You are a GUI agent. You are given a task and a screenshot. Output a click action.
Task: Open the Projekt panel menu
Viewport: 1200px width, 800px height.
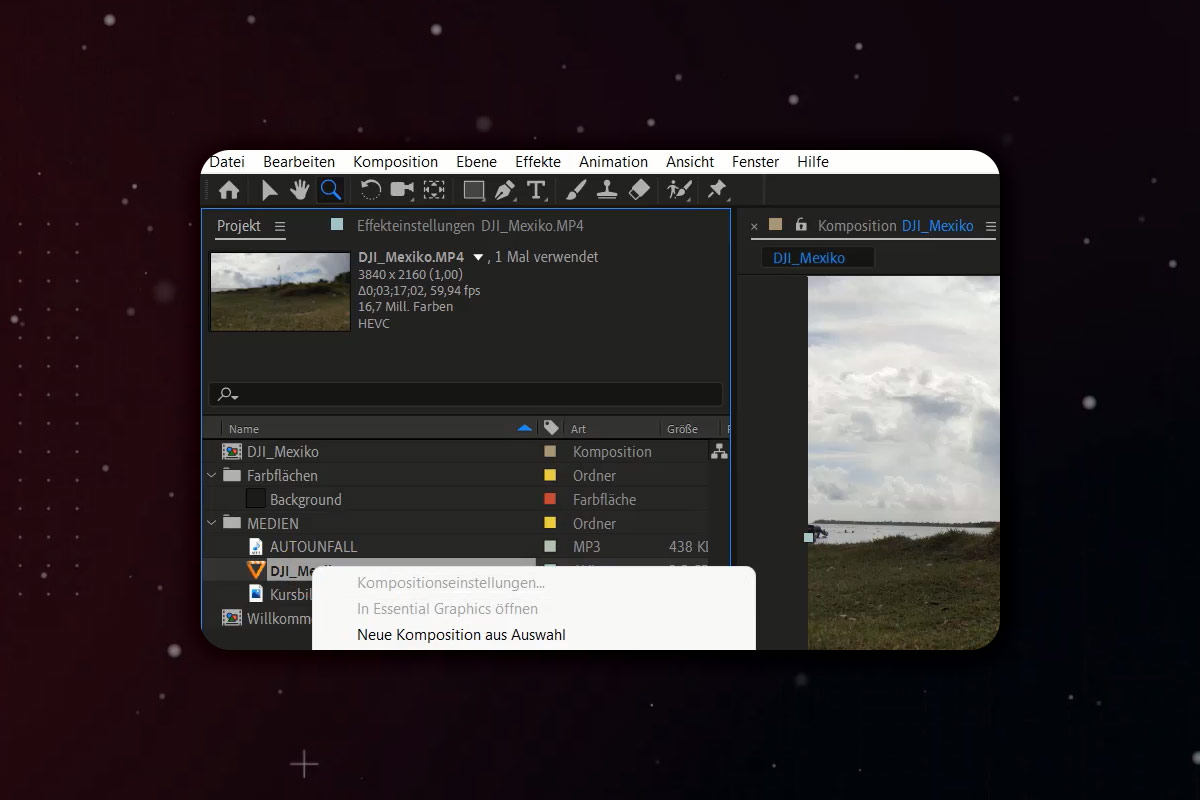(280, 226)
